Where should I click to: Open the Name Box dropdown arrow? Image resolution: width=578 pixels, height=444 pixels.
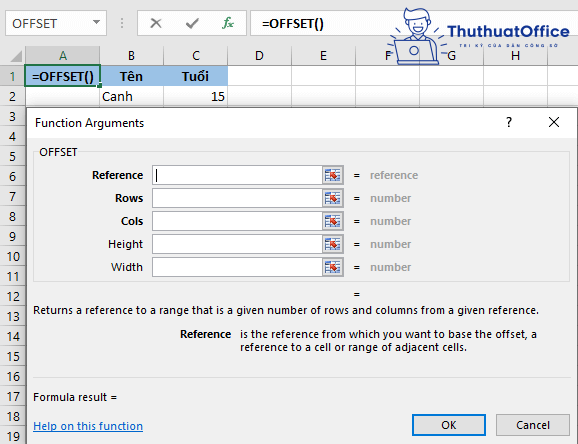pos(97,22)
